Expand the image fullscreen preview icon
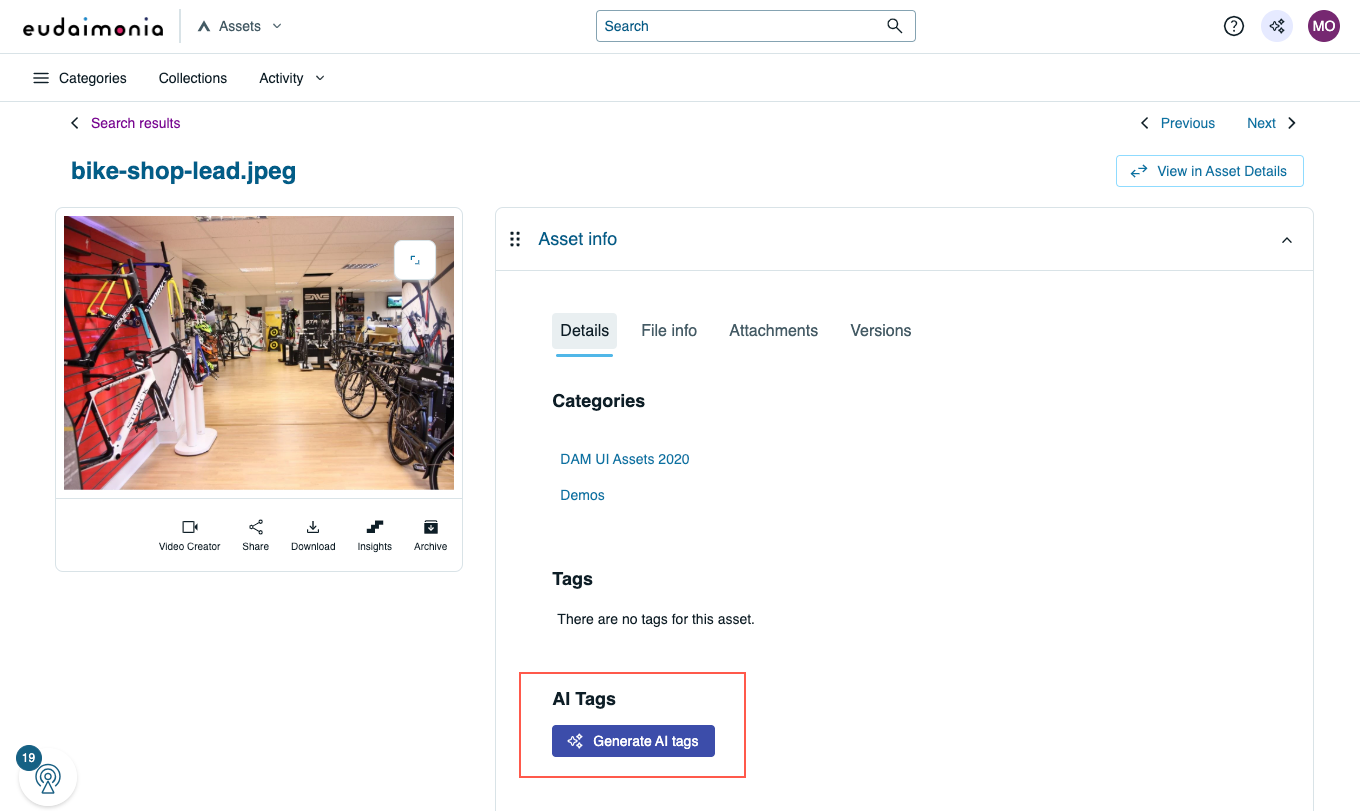The image size is (1360, 811). tap(415, 260)
